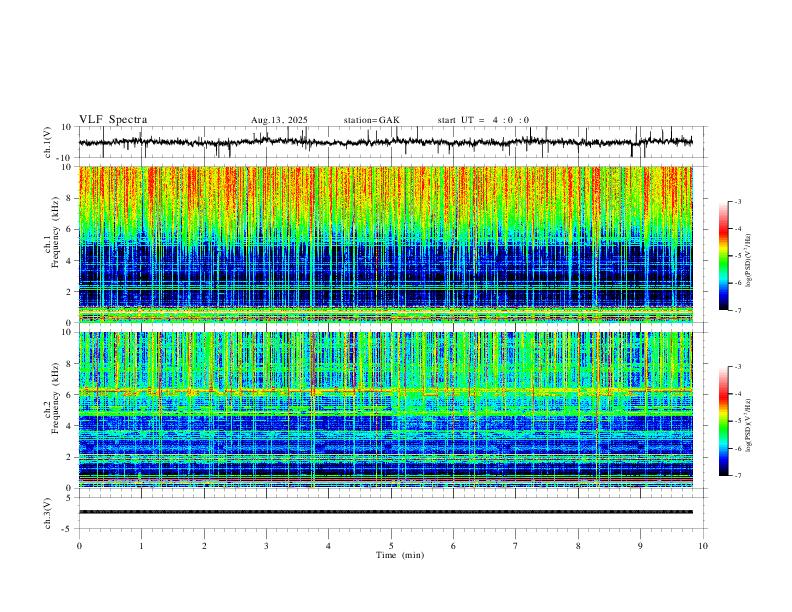
Task: Click the ch.2 'Frequency (kHz)' axis label
Action: tap(56, 398)
